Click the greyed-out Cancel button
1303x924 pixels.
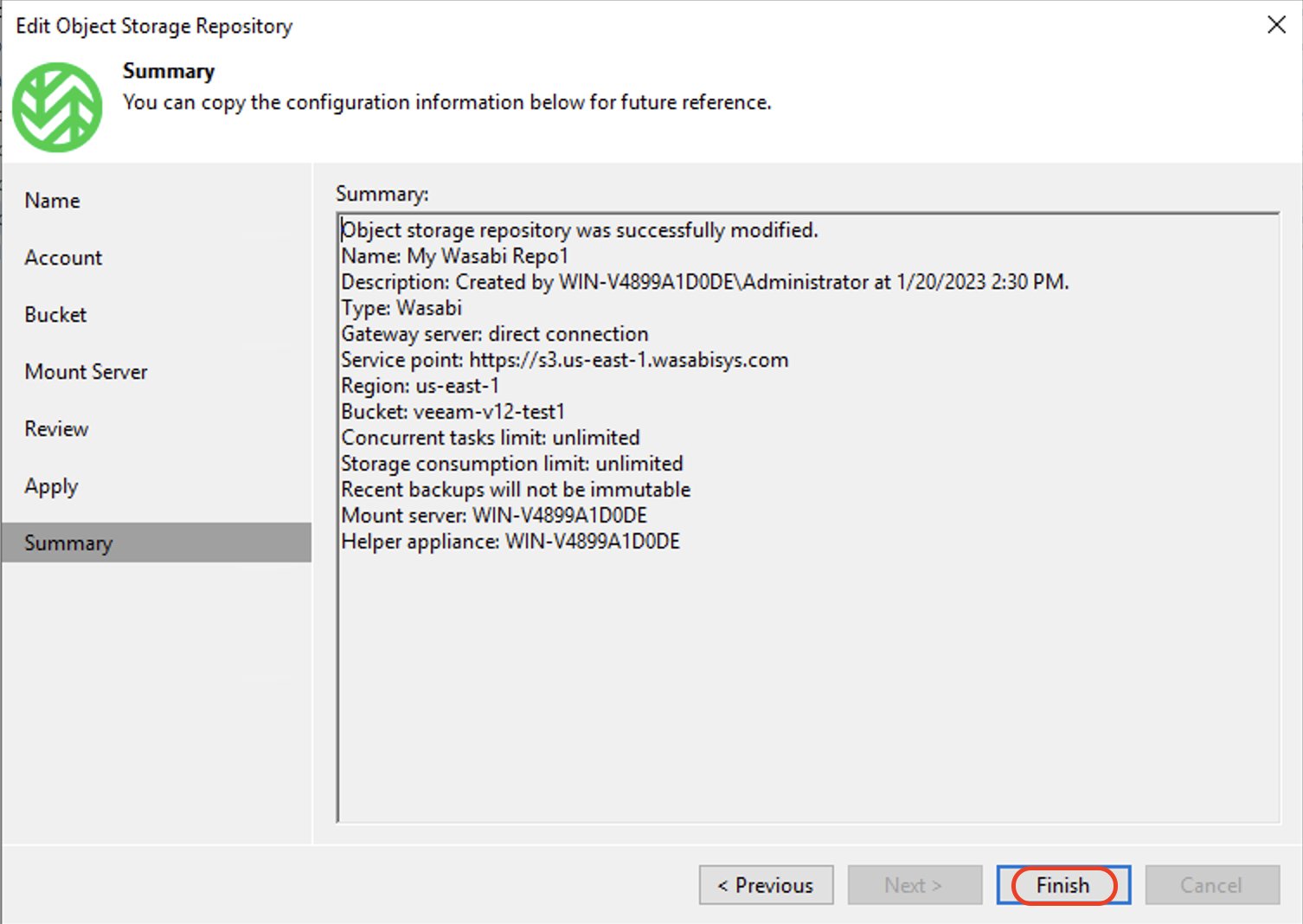[x=1212, y=885]
